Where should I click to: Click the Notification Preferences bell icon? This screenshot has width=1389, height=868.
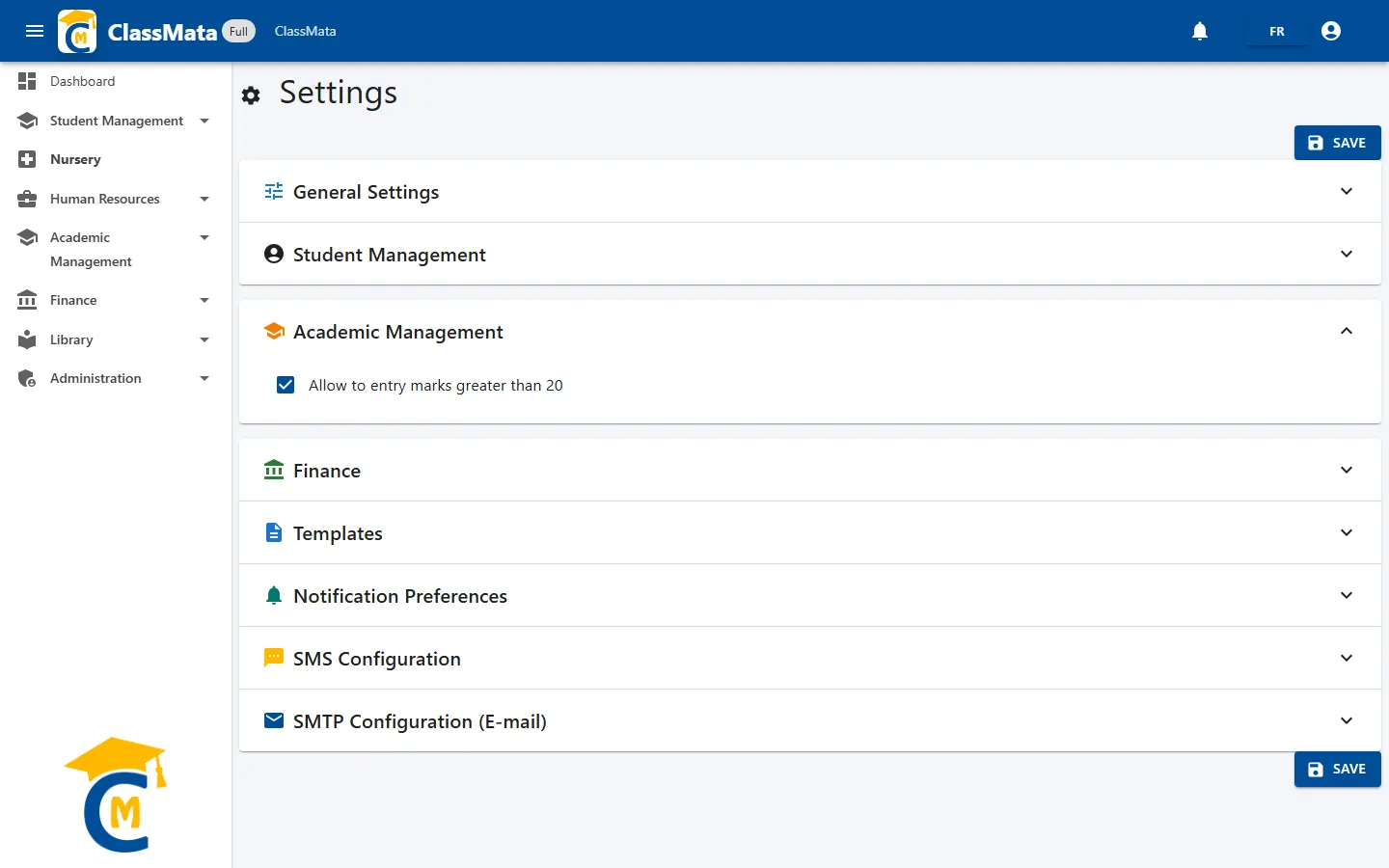[274, 595]
